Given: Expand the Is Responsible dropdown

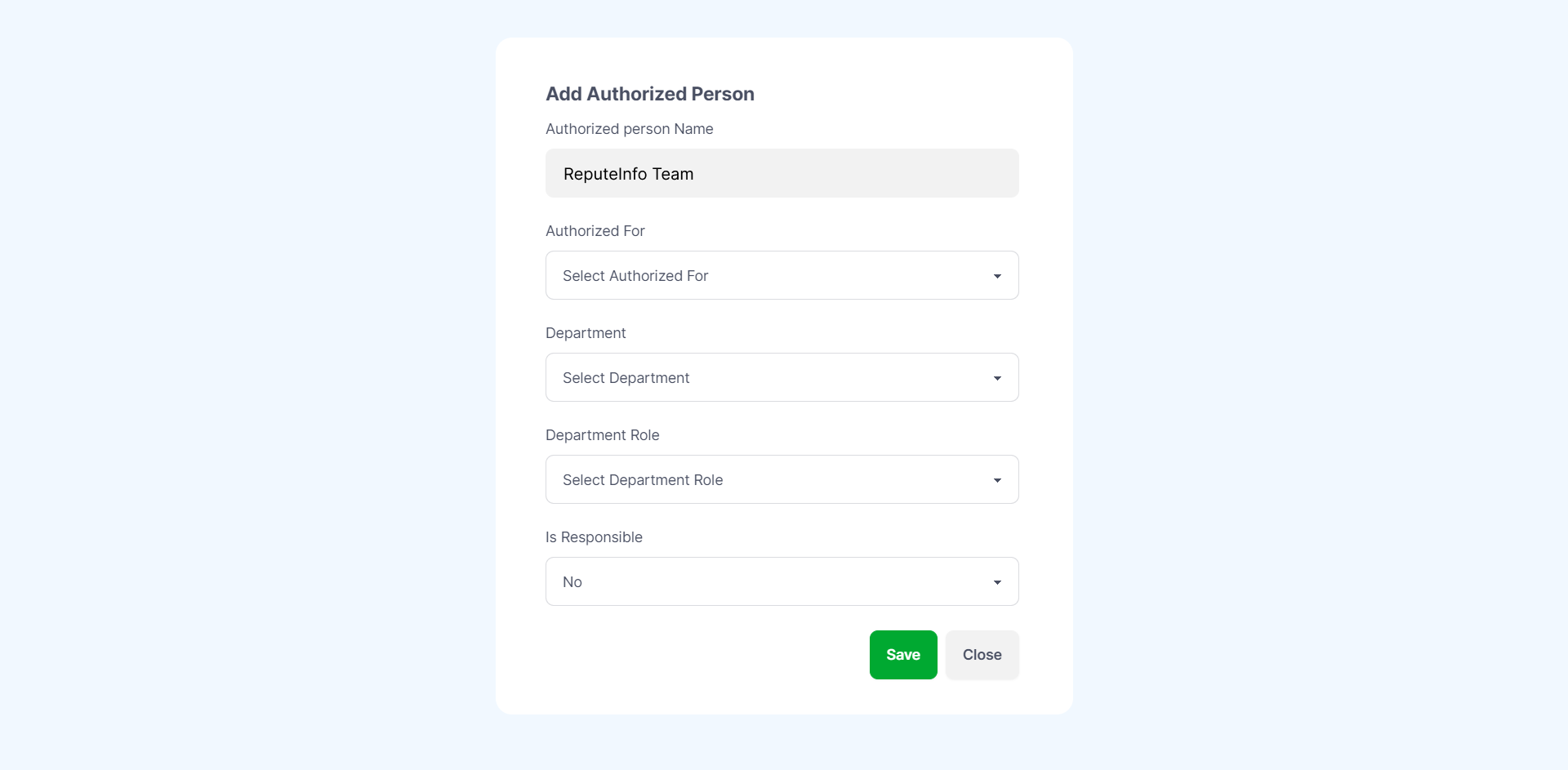Looking at the screenshot, I should (x=782, y=581).
